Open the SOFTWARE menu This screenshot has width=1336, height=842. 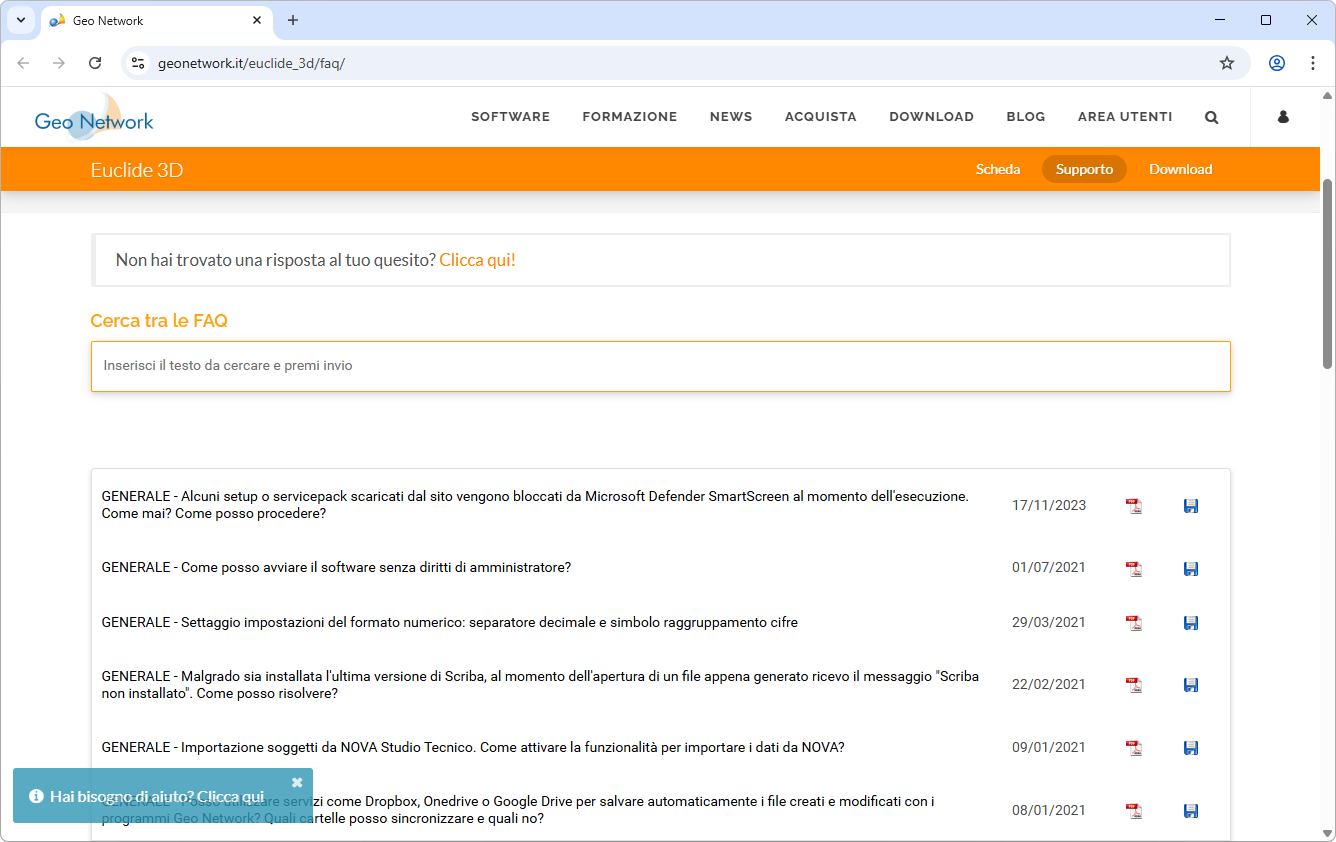pos(510,117)
